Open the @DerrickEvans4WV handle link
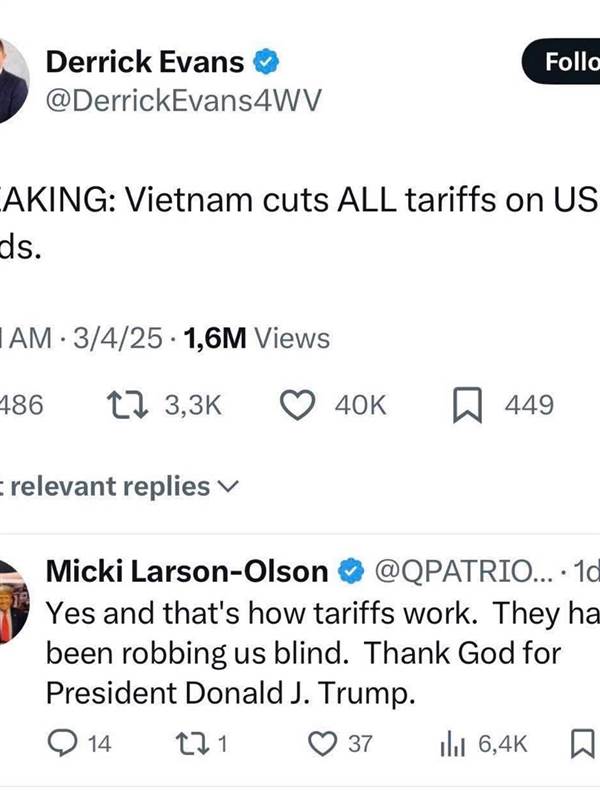Image resolution: width=600 pixels, height=800 pixels. 184,100
